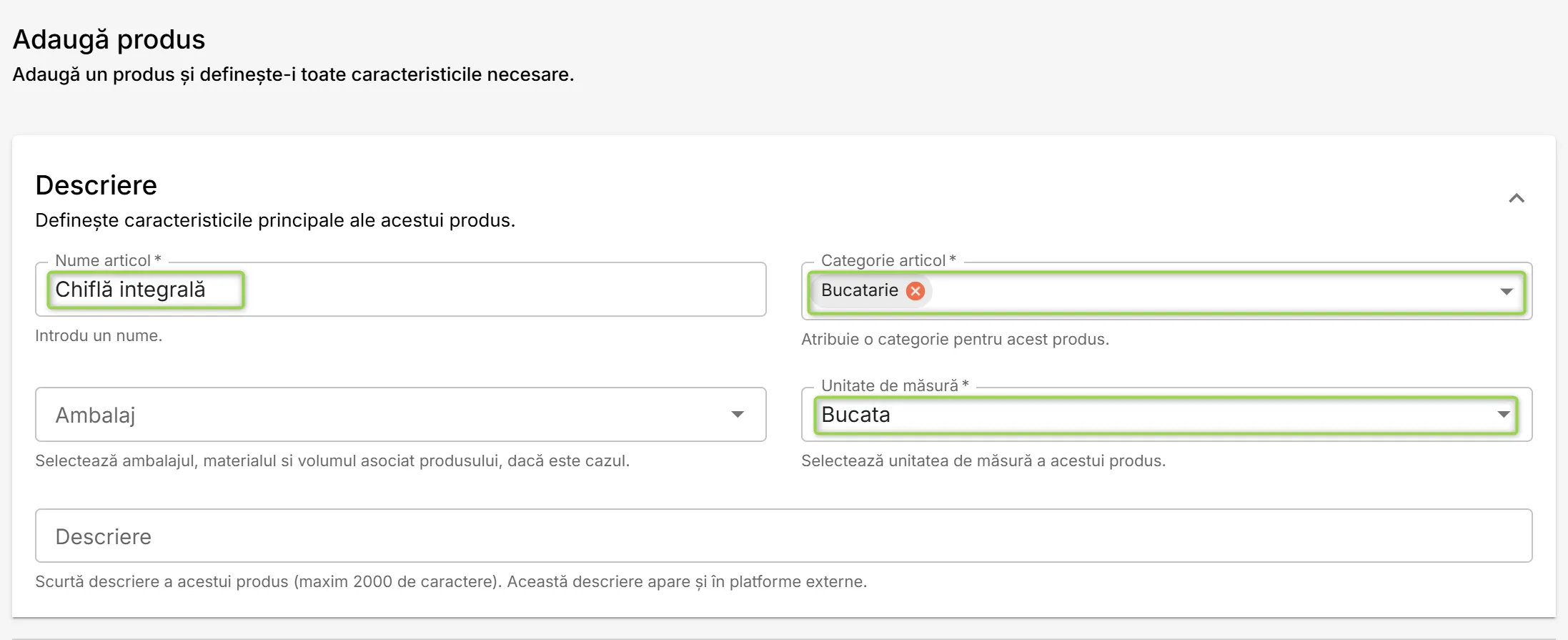The width and height of the screenshot is (1568, 640).
Task: Click the 'Nume articol' field label
Action: click(x=108, y=260)
